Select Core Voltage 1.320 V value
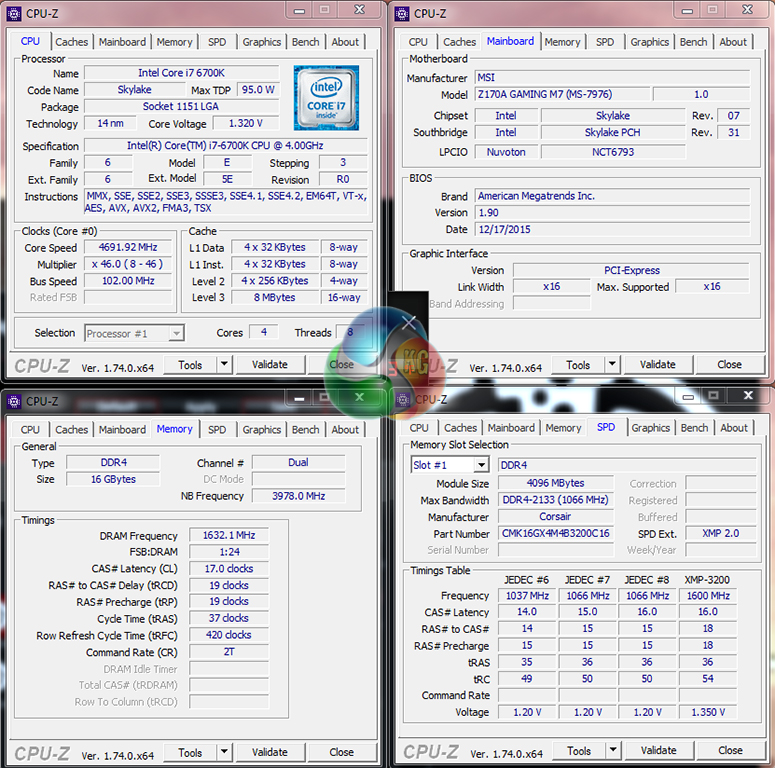This screenshot has height=768, width=775. click(246, 123)
